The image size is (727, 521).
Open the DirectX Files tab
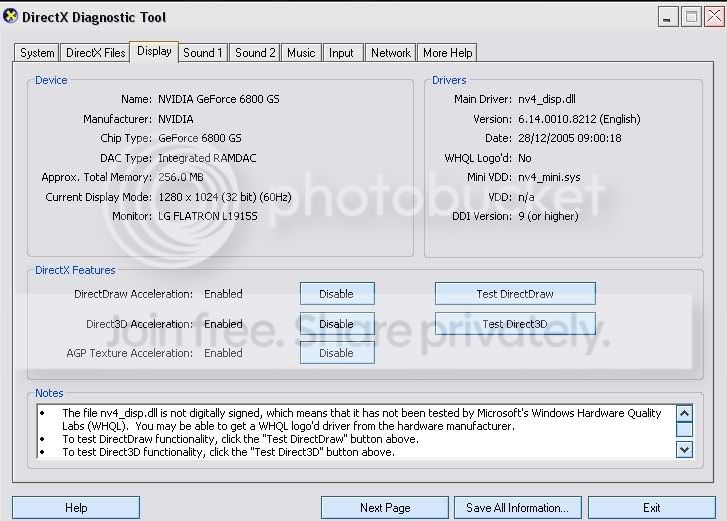(96, 53)
